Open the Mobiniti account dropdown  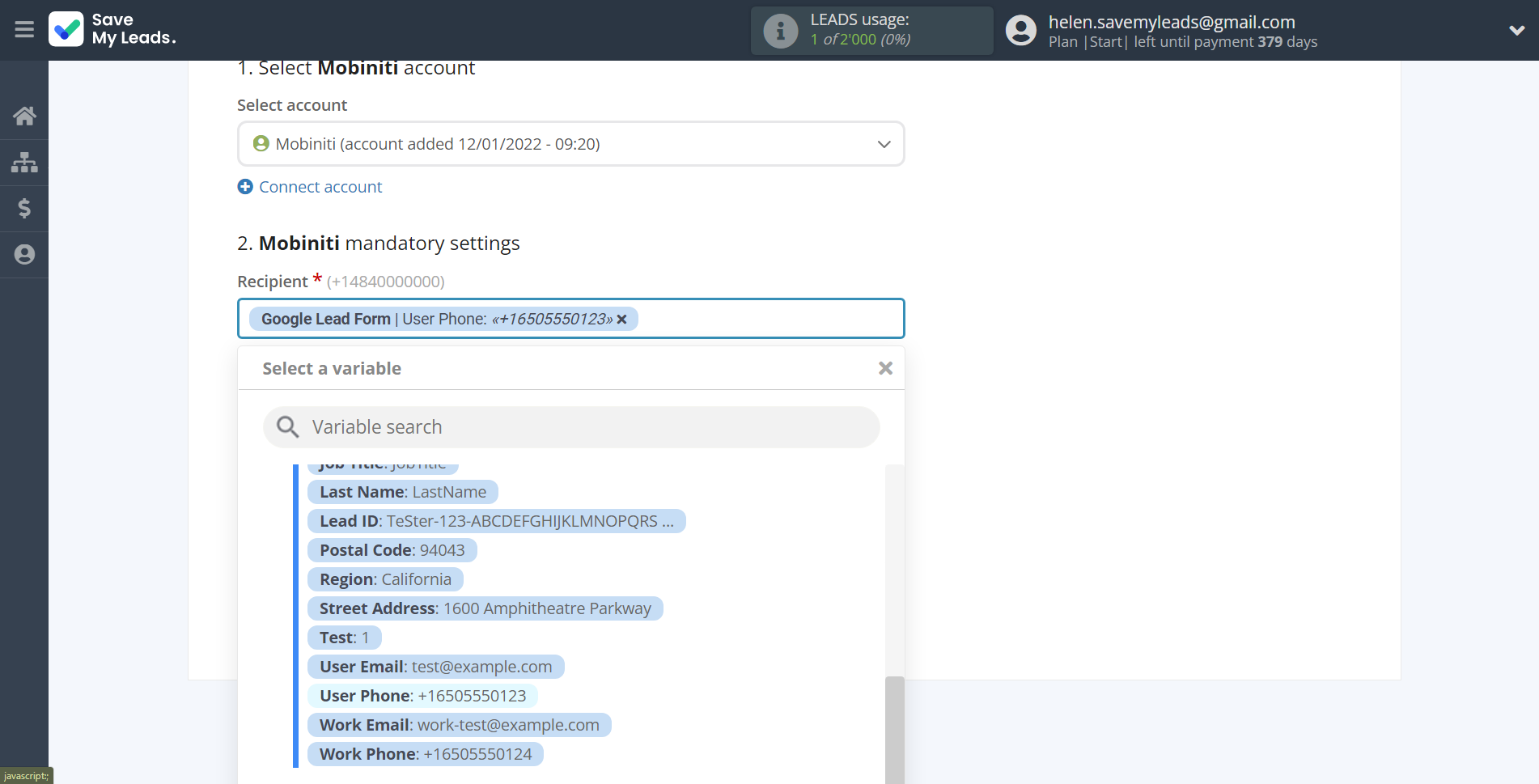click(x=570, y=144)
